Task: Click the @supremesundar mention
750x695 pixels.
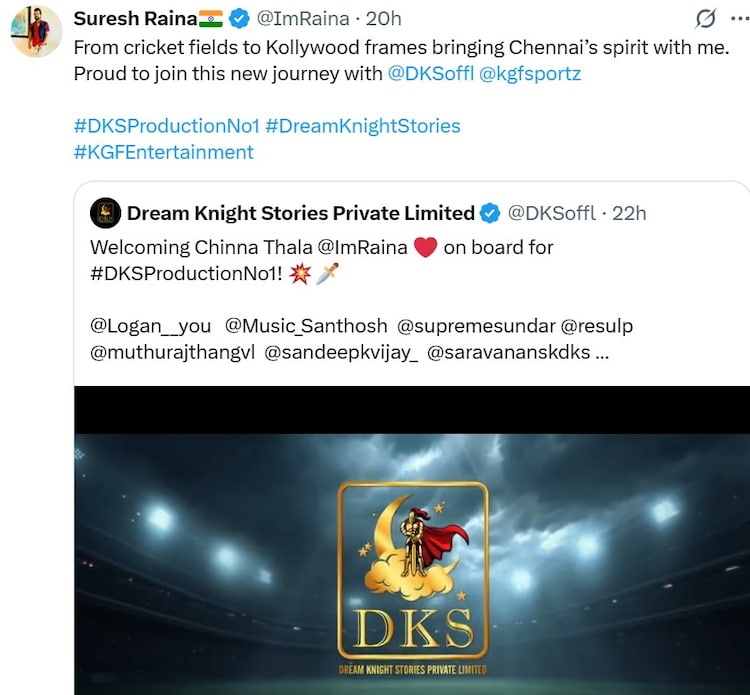Action: point(475,326)
